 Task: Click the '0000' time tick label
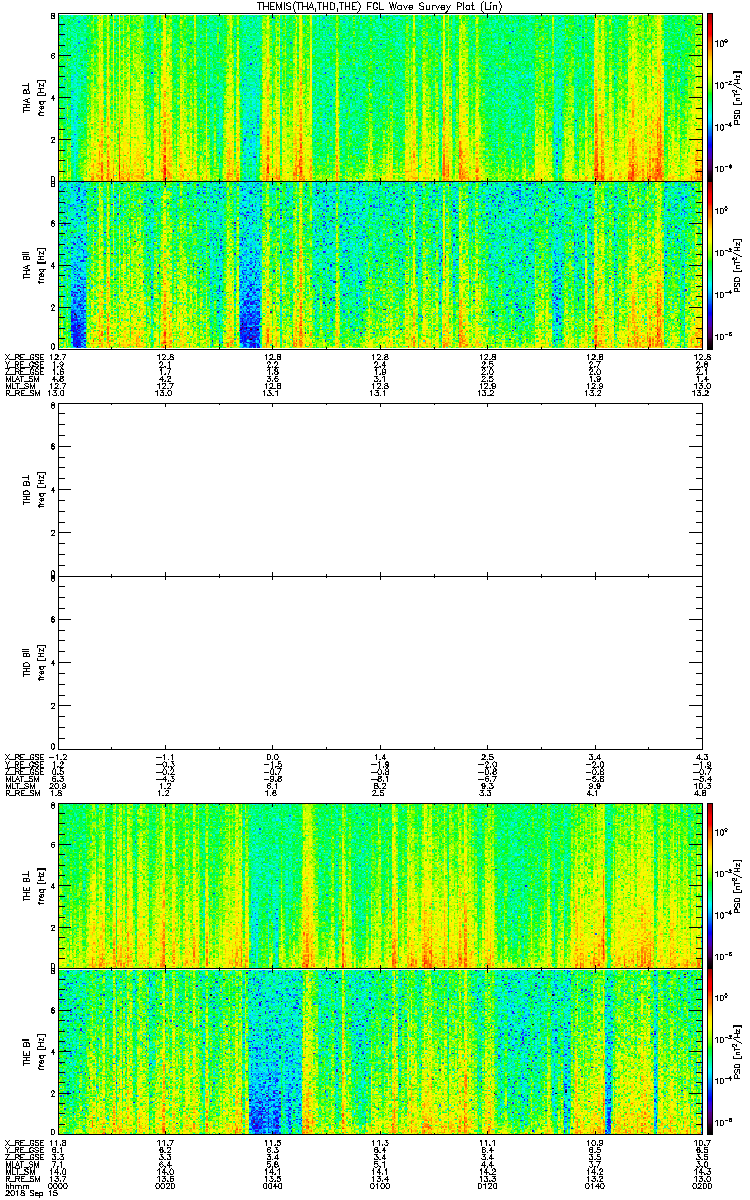tap(58, 1185)
